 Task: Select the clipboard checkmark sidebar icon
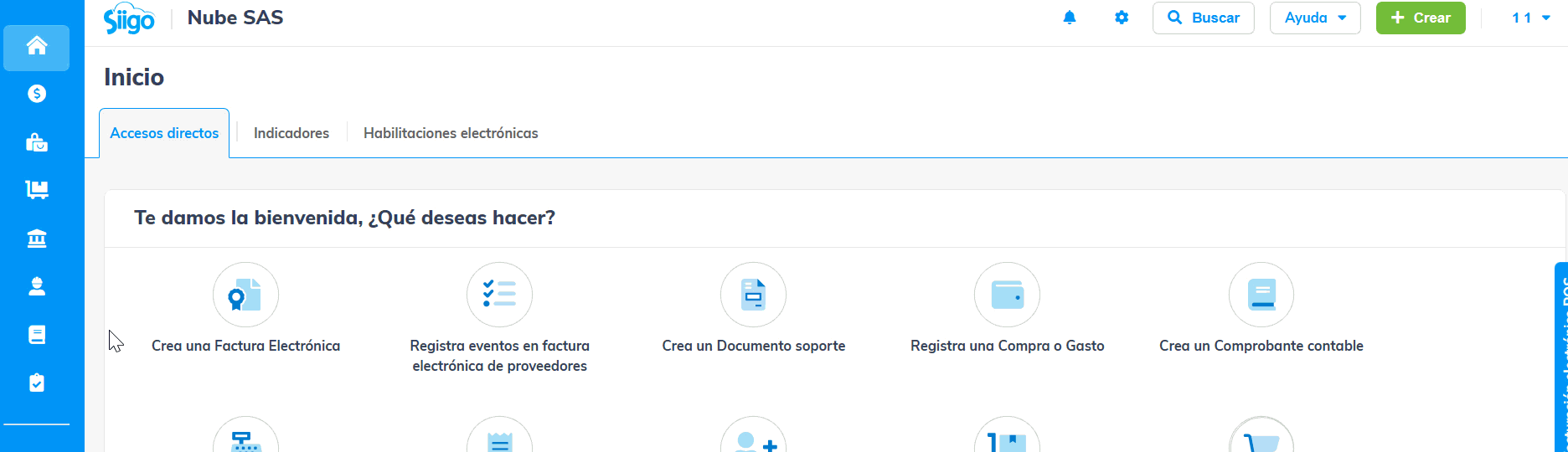[37, 383]
